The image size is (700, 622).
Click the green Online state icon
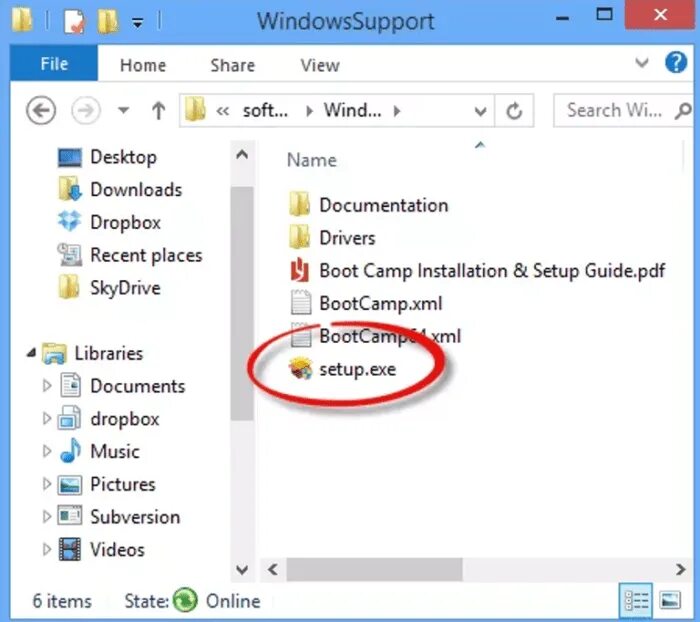(x=185, y=600)
